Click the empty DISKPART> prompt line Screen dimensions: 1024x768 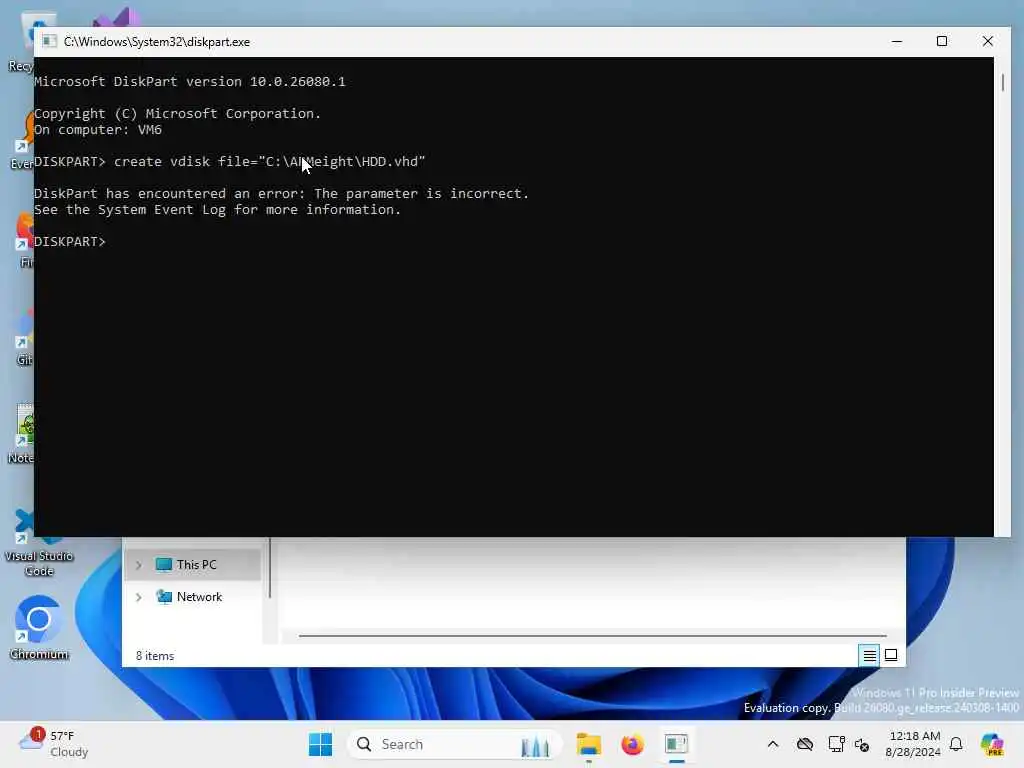tap(69, 242)
